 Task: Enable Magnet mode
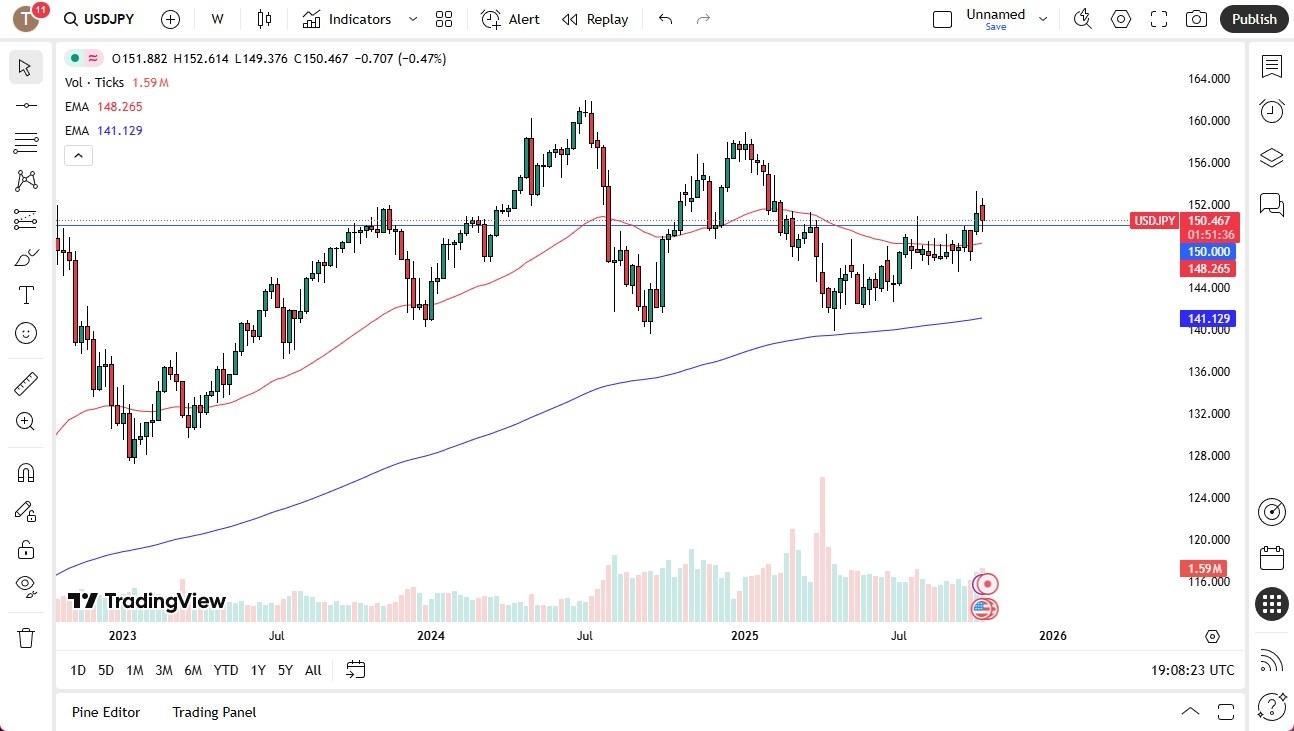click(x=26, y=472)
